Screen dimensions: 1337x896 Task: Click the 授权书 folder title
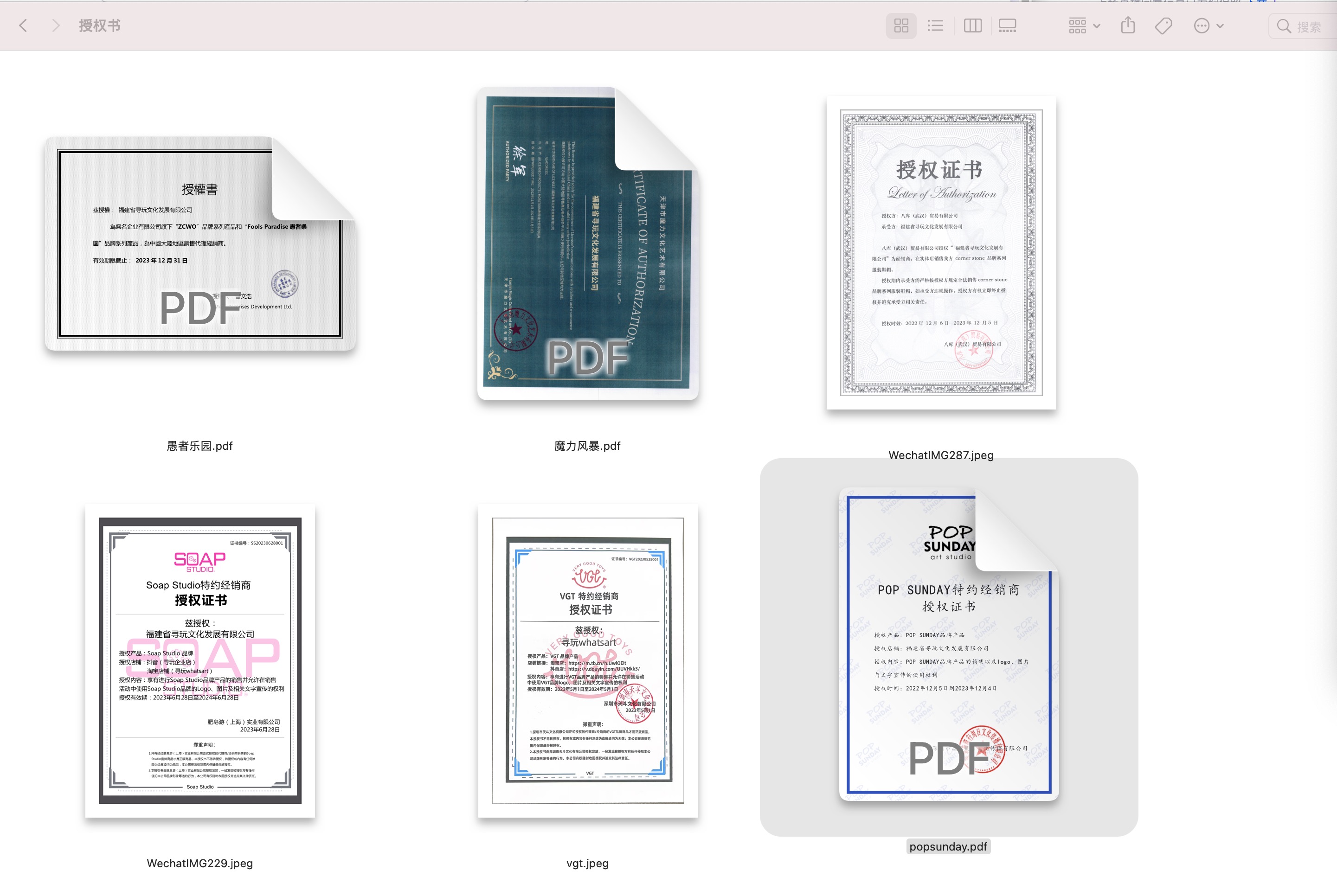coord(99,26)
